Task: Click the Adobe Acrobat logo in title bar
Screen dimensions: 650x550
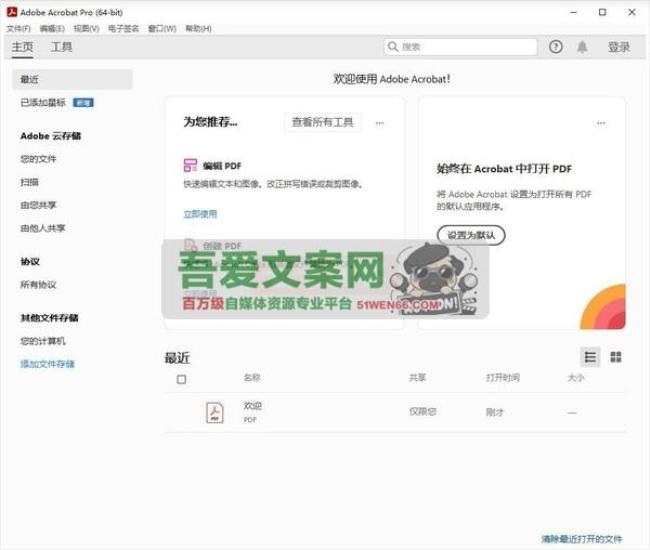Action: coord(12,12)
